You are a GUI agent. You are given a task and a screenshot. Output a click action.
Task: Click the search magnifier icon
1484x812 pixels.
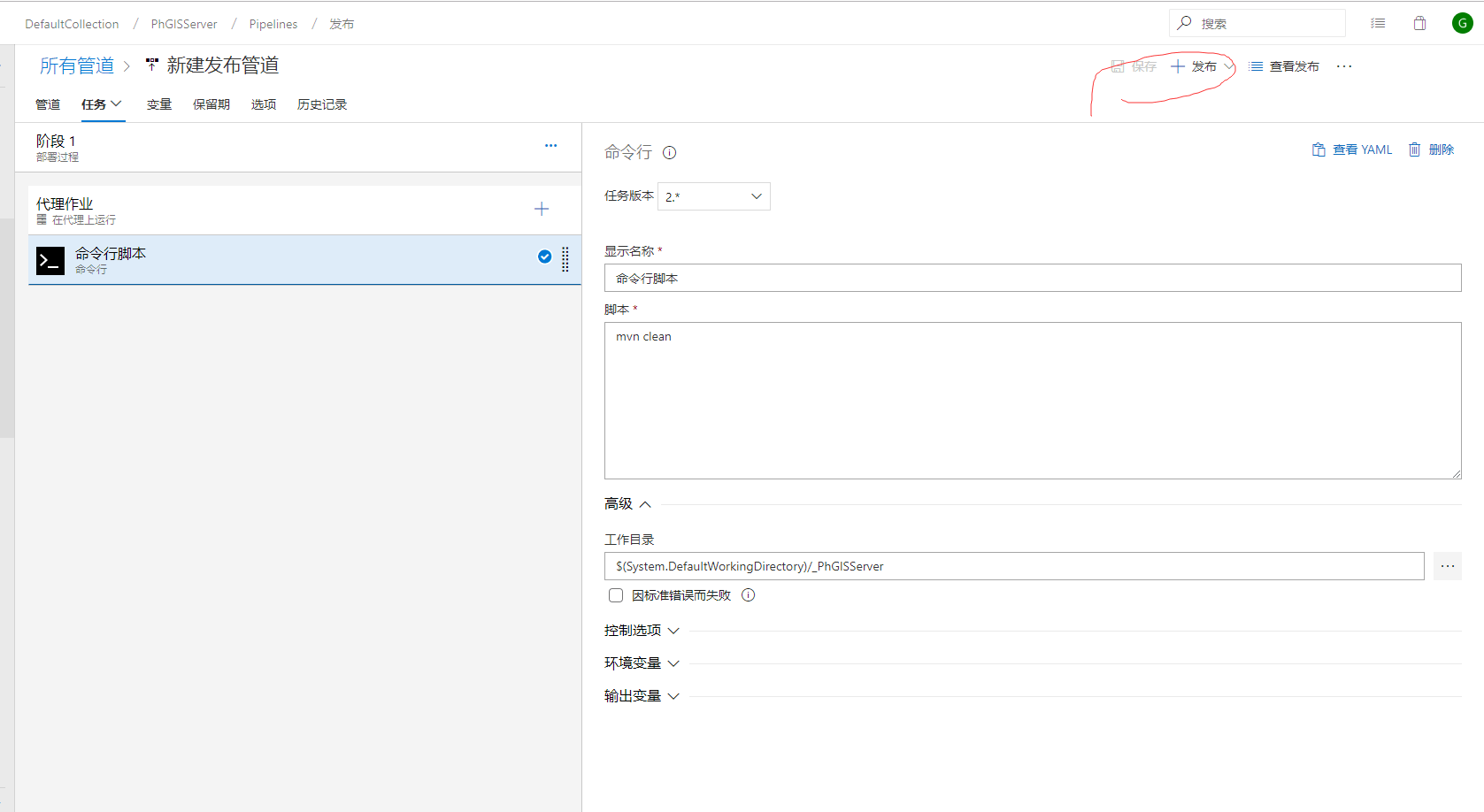(1184, 23)
